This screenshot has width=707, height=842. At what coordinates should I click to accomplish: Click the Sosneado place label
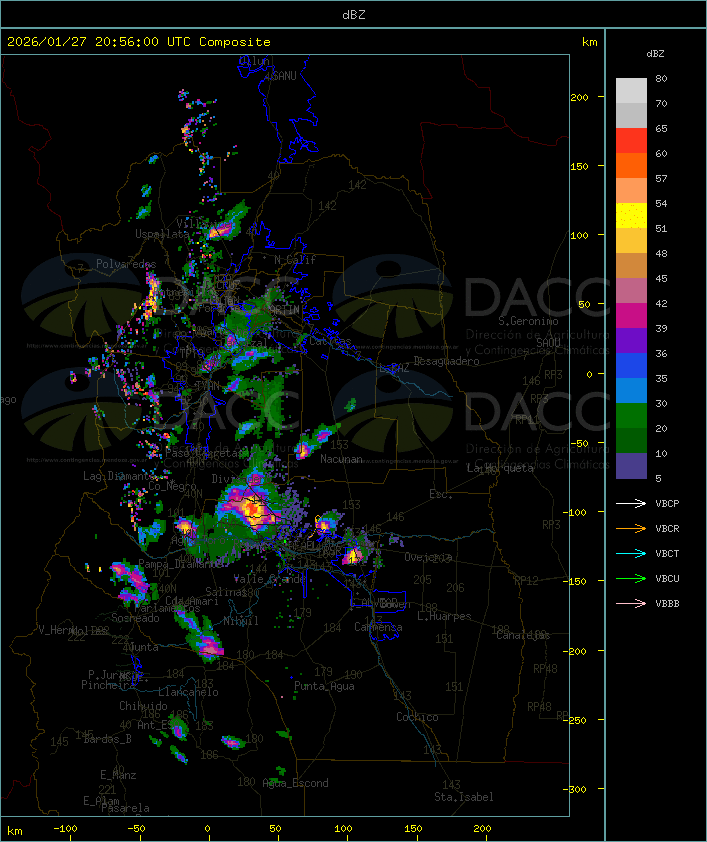[136, 618]
